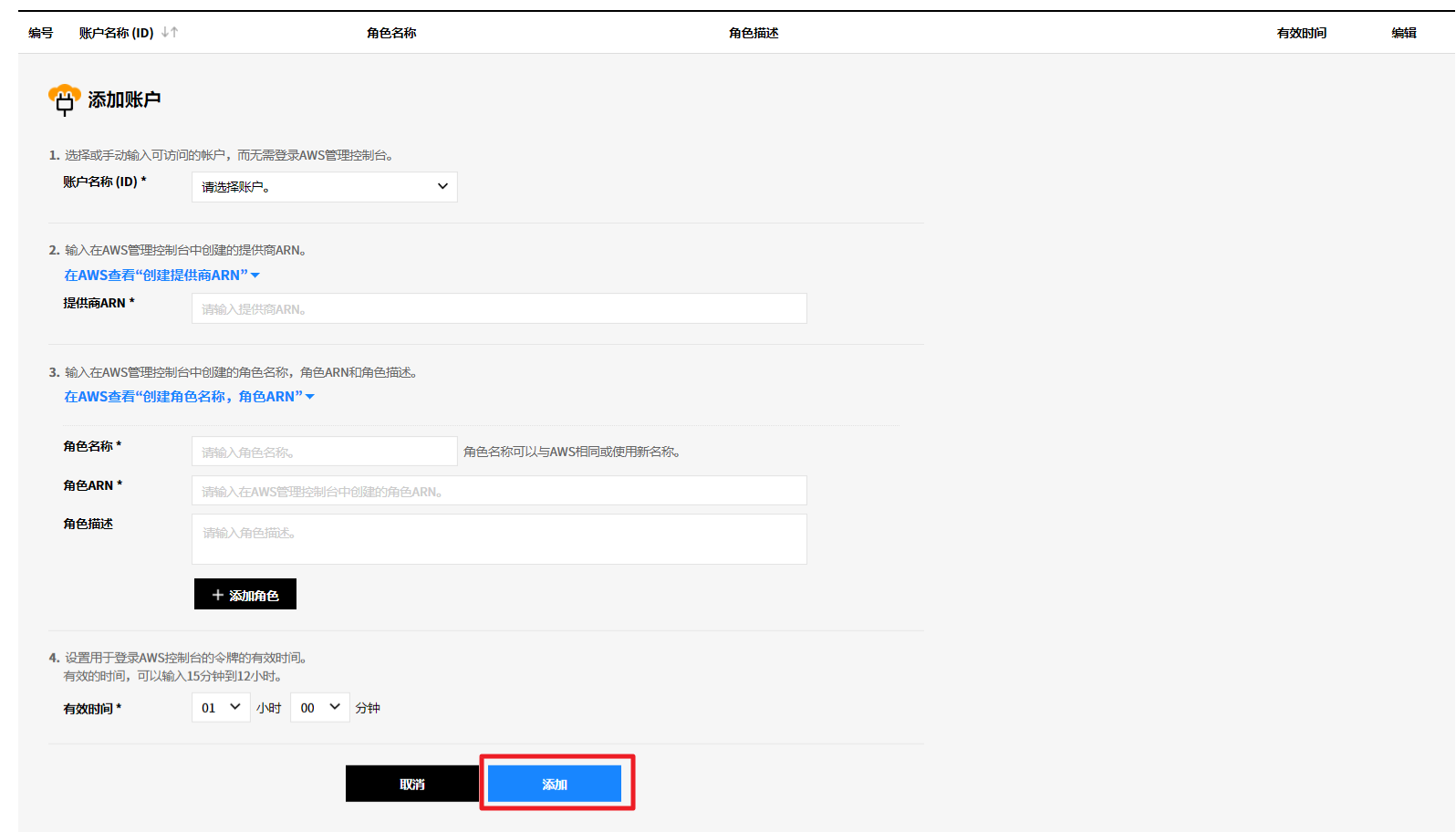Click the plus icon in 添加角色 button

(217, 595)
